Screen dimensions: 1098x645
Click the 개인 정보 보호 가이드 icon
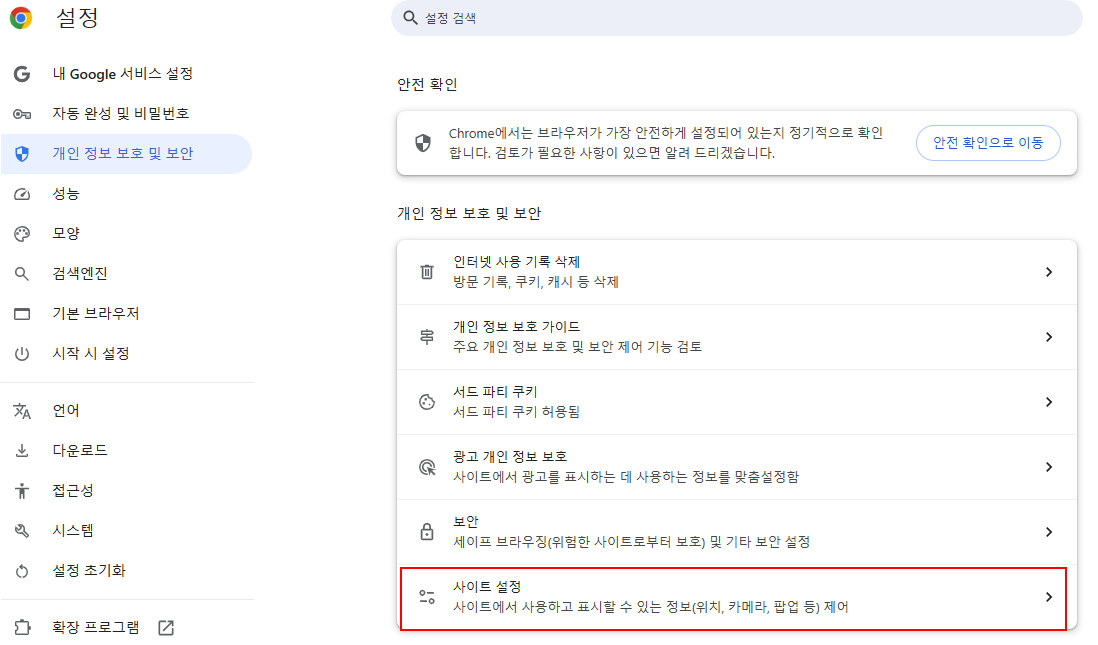427,337
